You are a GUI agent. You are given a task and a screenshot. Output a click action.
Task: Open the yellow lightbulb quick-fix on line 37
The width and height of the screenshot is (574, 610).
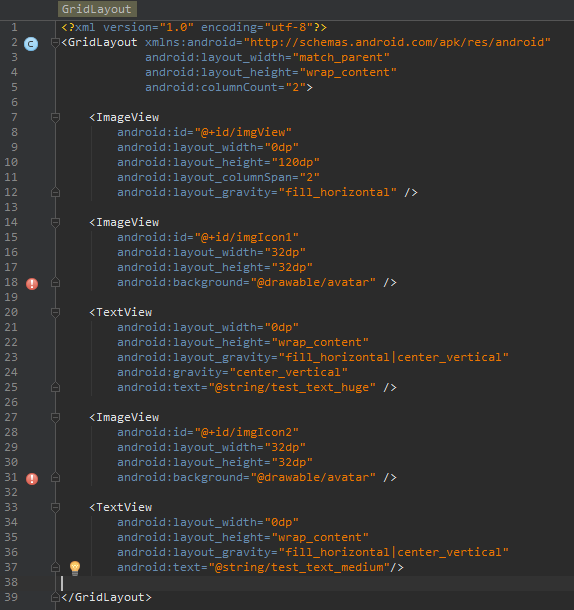coord(75,568)
